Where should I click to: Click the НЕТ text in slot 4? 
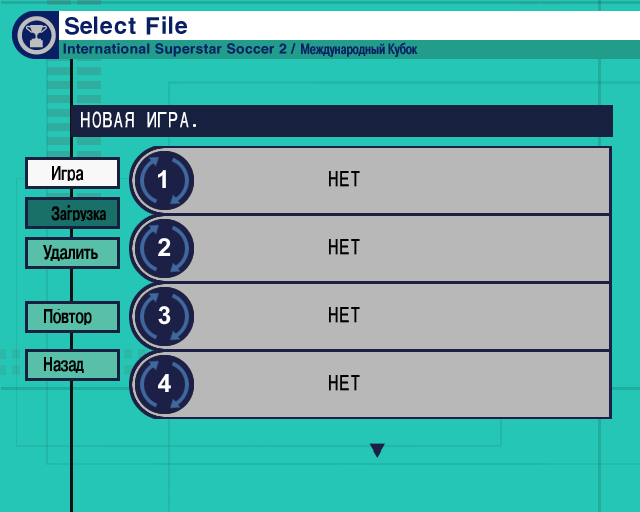pyautogui.click(x=344, y=383)
